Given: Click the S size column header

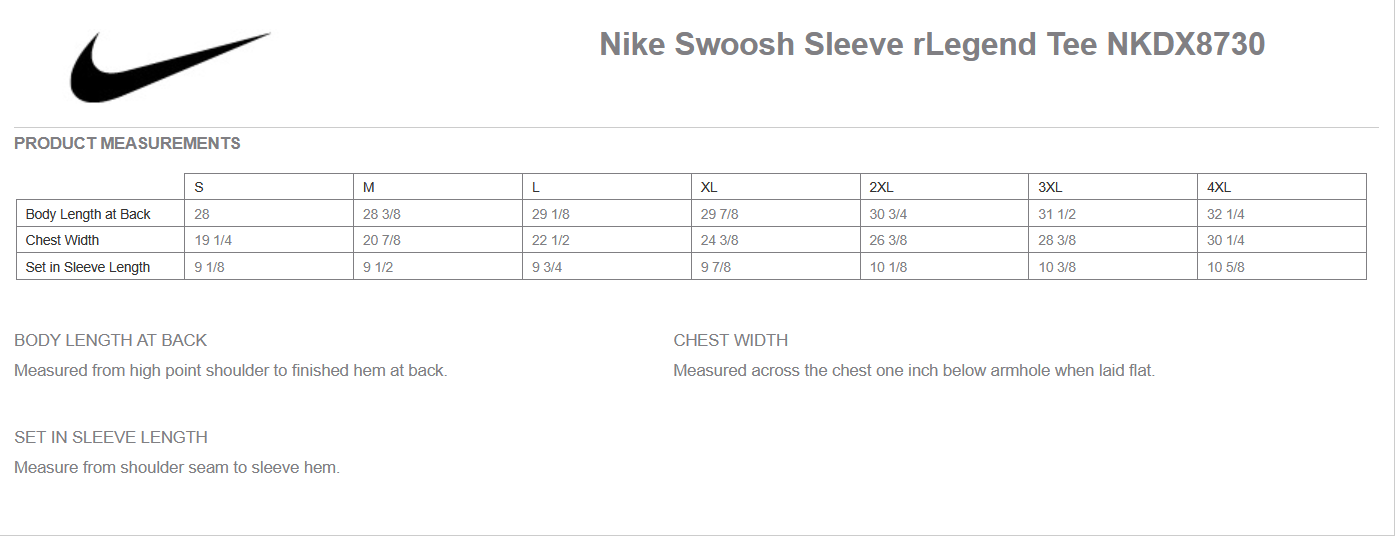Looking at the screenshot, I should [x=199, y=188].
